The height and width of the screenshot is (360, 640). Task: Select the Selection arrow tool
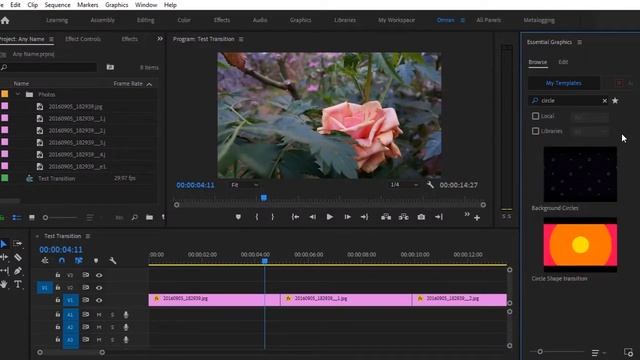tap(4, 244)
